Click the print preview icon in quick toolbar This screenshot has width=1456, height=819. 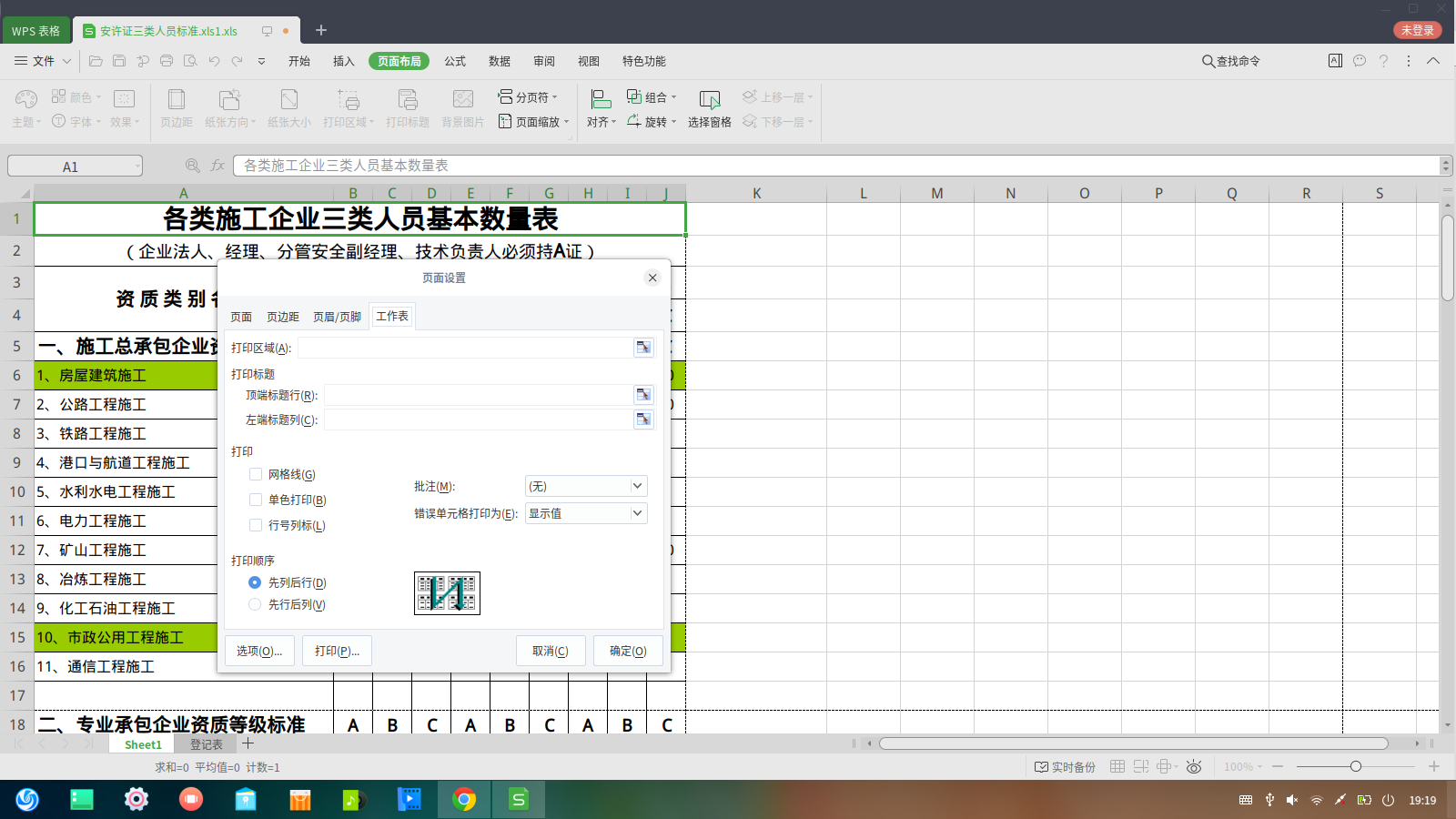tap(190, 61)
